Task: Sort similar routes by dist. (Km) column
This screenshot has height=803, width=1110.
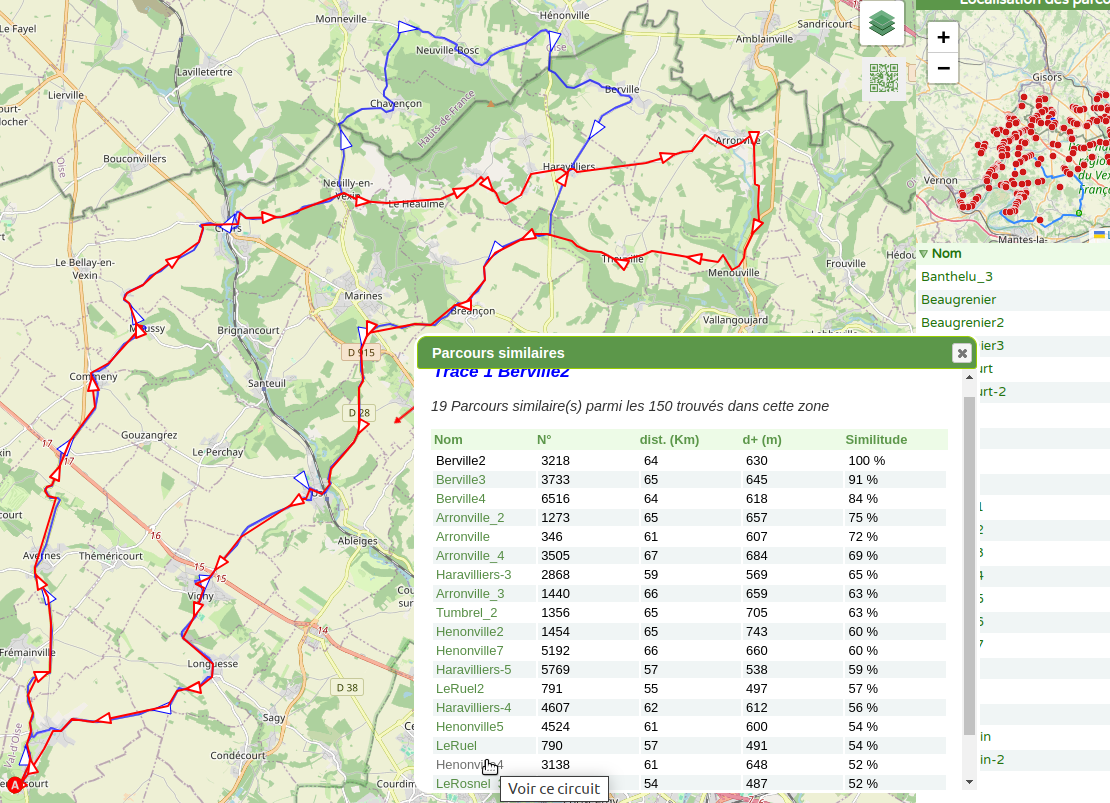Action: (x=669, y=440)
